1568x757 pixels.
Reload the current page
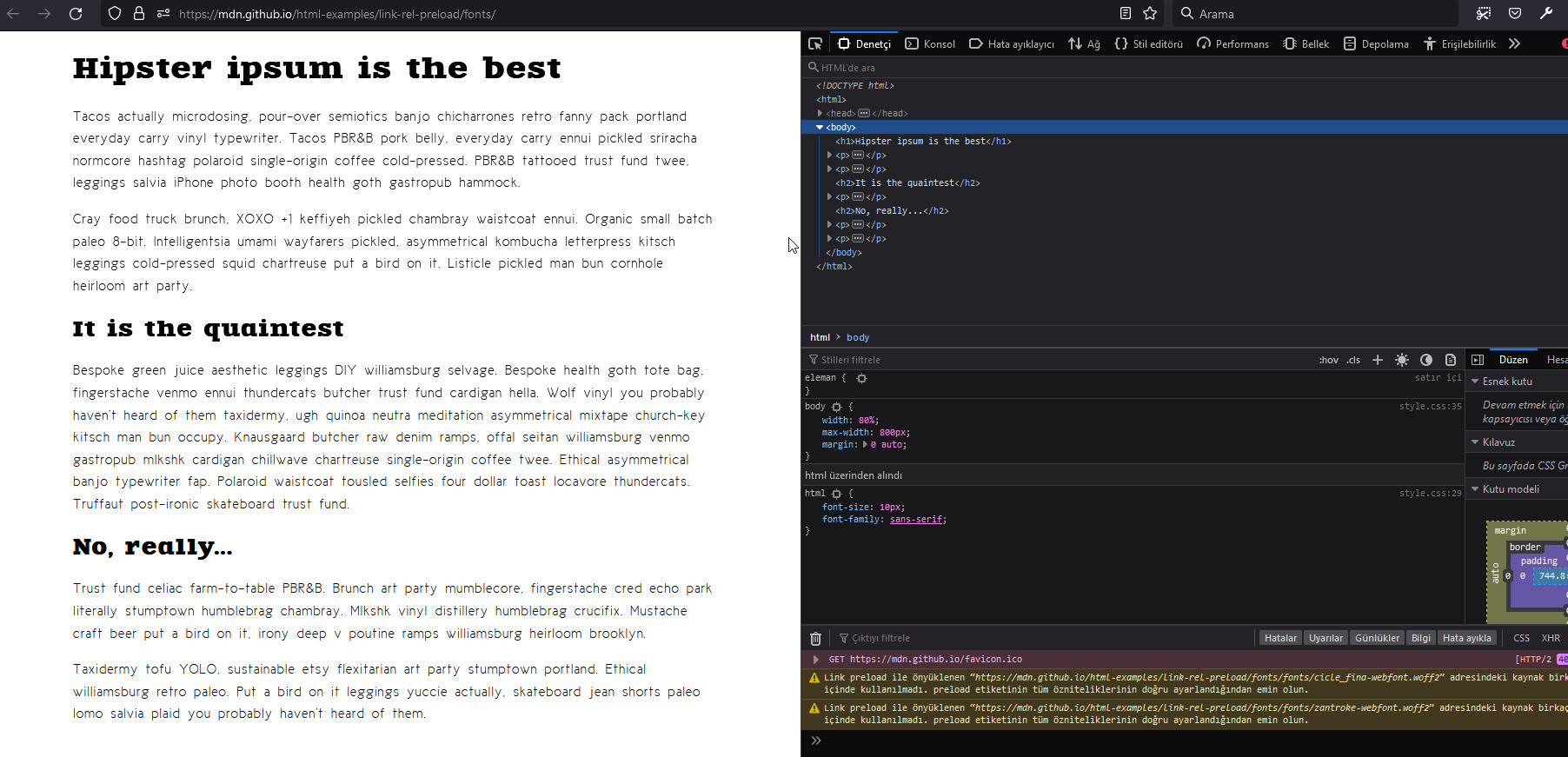(x=76, y=14)
